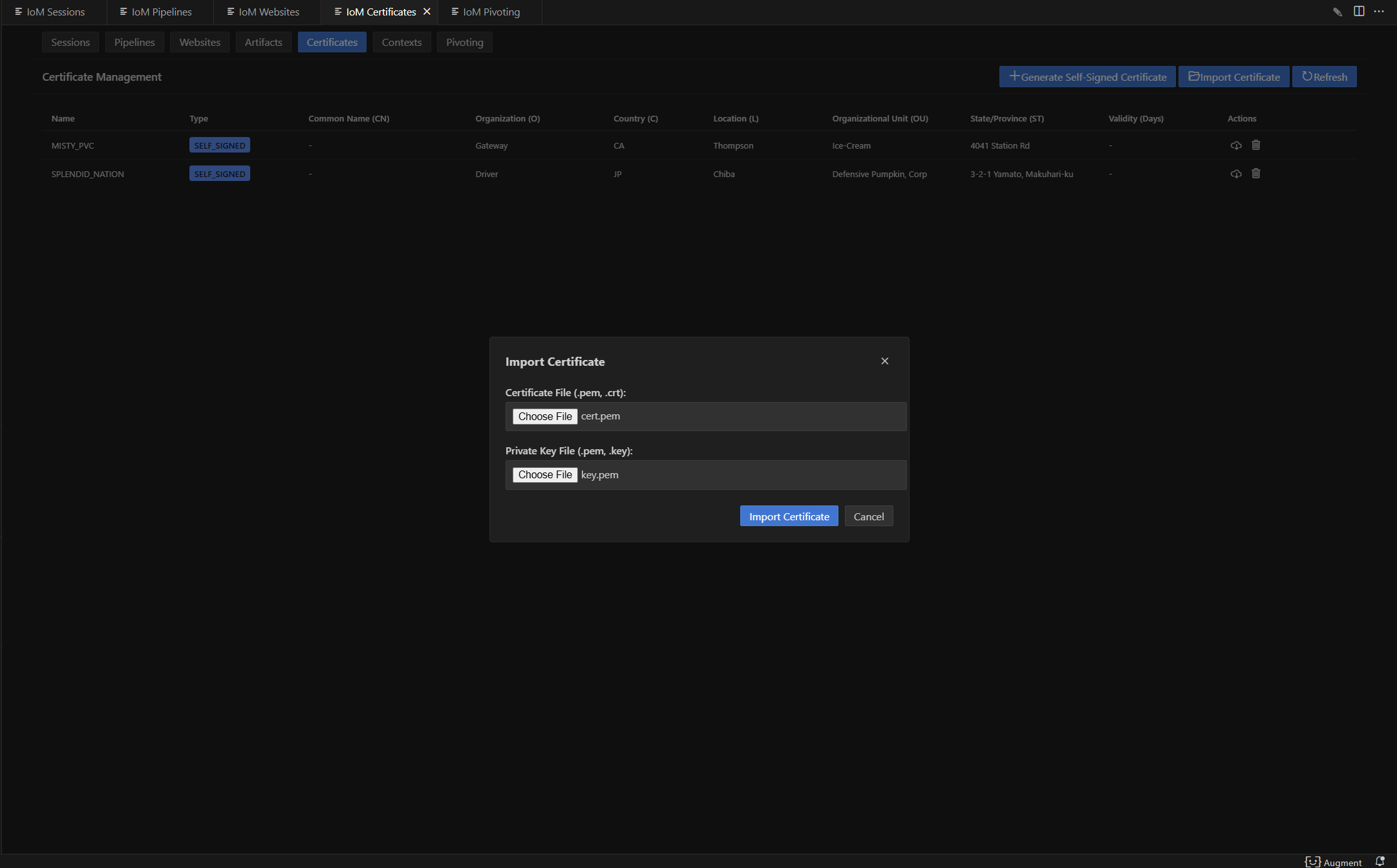Open the Contexts navigation button
Image resolution: width=1397 pixels, height=868 pixels.
(401, 42)
